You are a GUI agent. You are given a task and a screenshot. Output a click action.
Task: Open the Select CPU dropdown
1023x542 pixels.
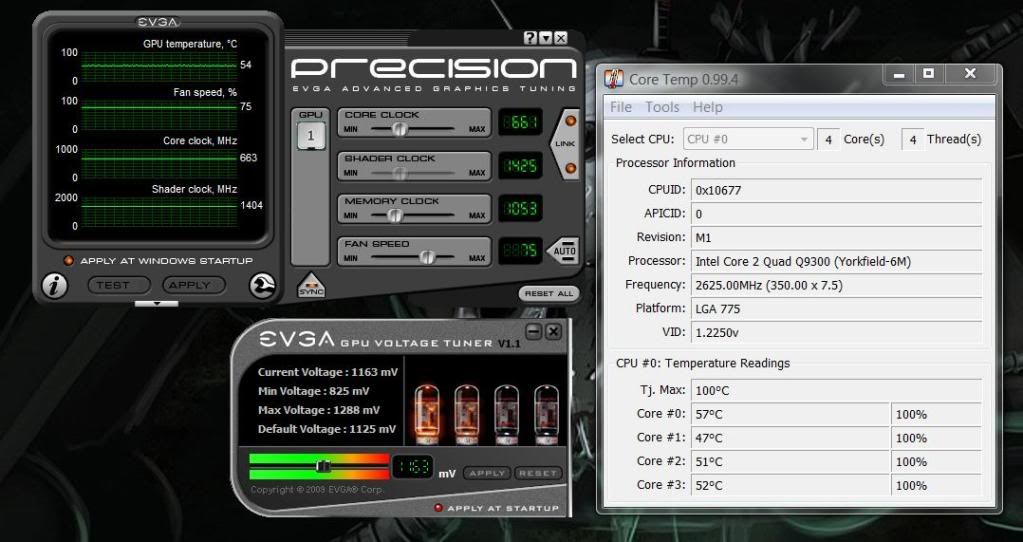[x=748, y=139]
